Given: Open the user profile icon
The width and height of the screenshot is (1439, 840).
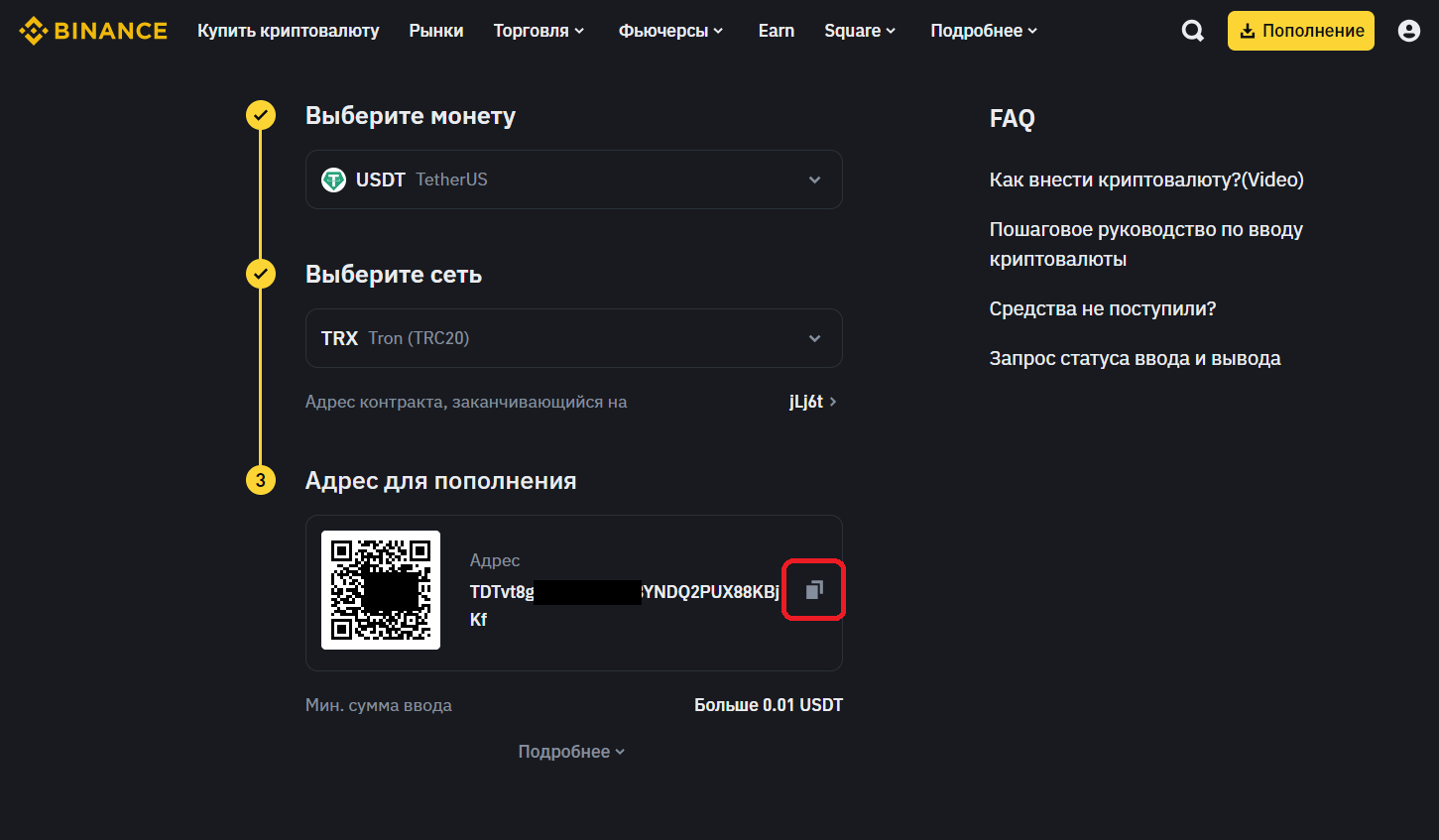Looking at the screenshot, I should click(x=1408, y=31).
